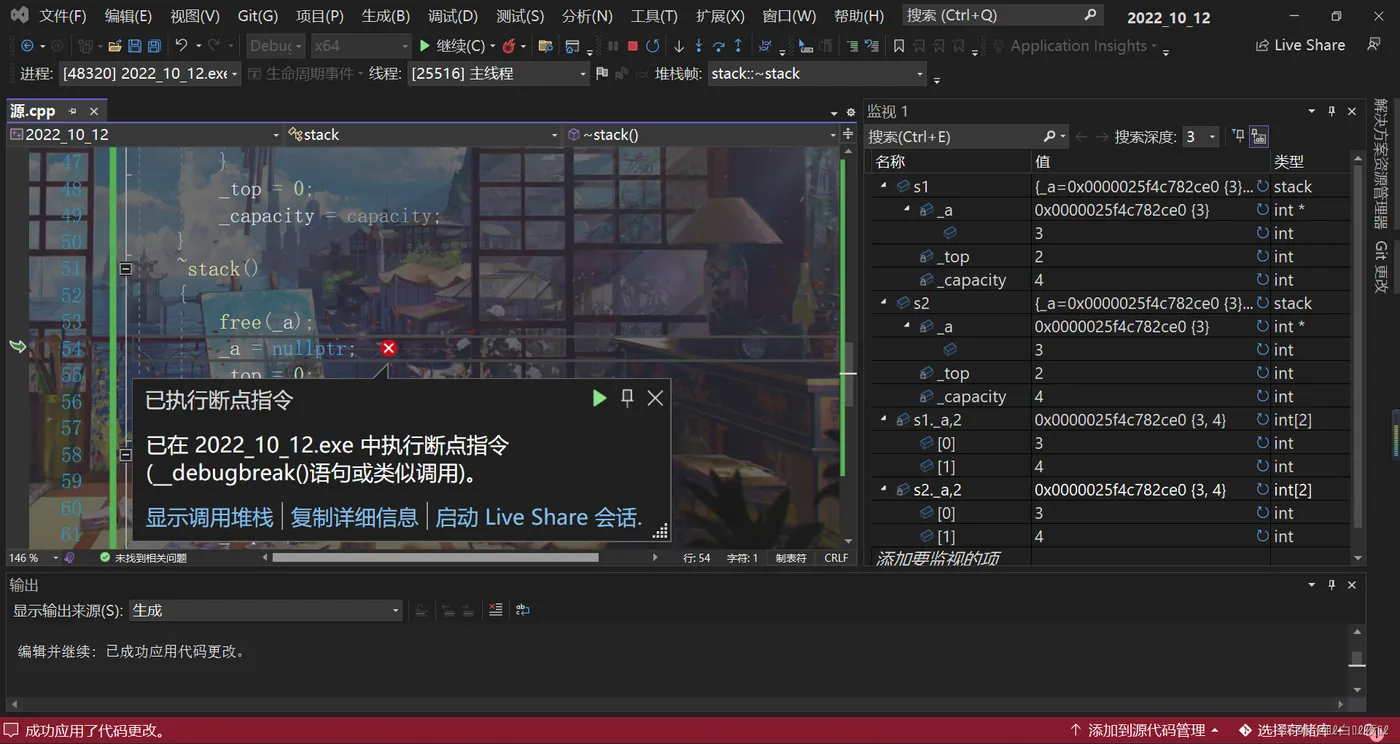Undo the last edit

[181, 46]
